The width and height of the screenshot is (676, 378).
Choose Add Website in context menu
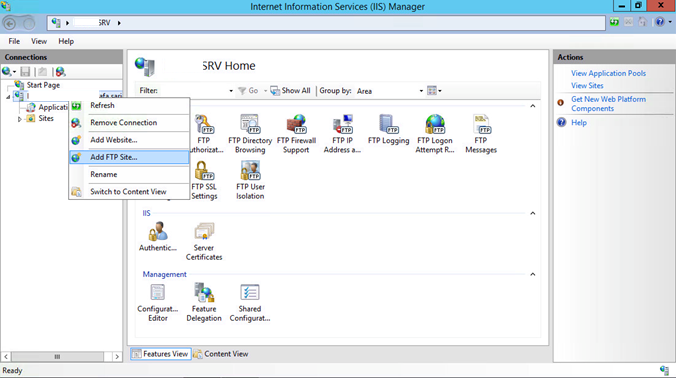129,140
